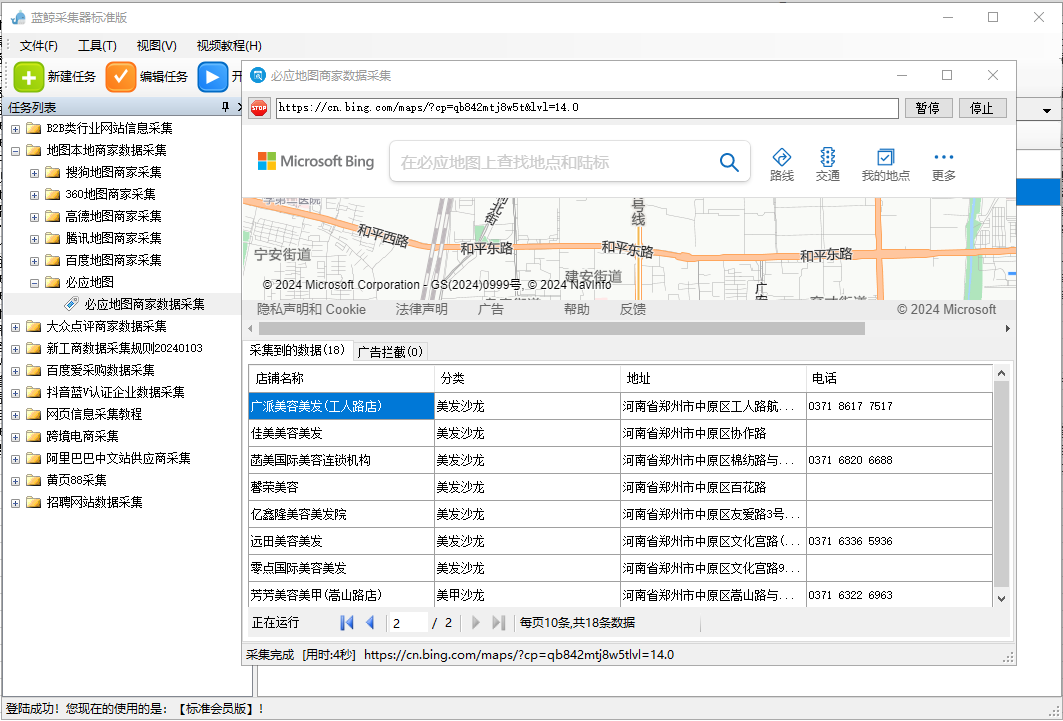Open the 帮助 link in the map footer
The height and width of the screenshot is (721, 1063).
click(577, 310)
